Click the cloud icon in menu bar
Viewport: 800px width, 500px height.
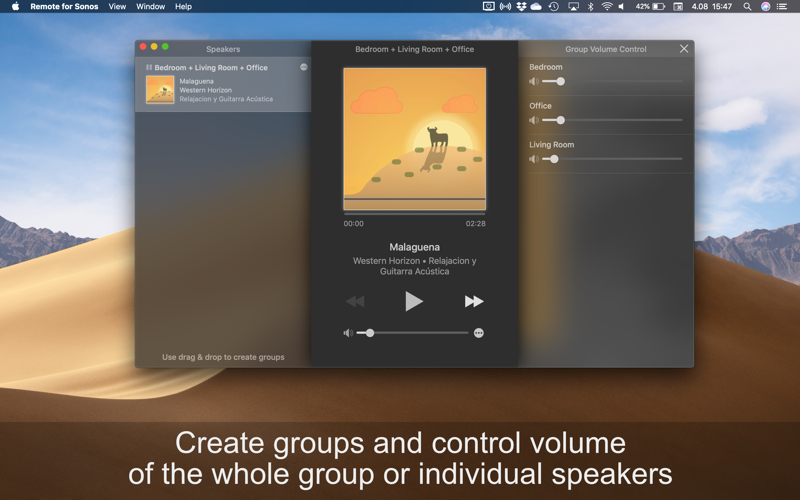point(536,7)
